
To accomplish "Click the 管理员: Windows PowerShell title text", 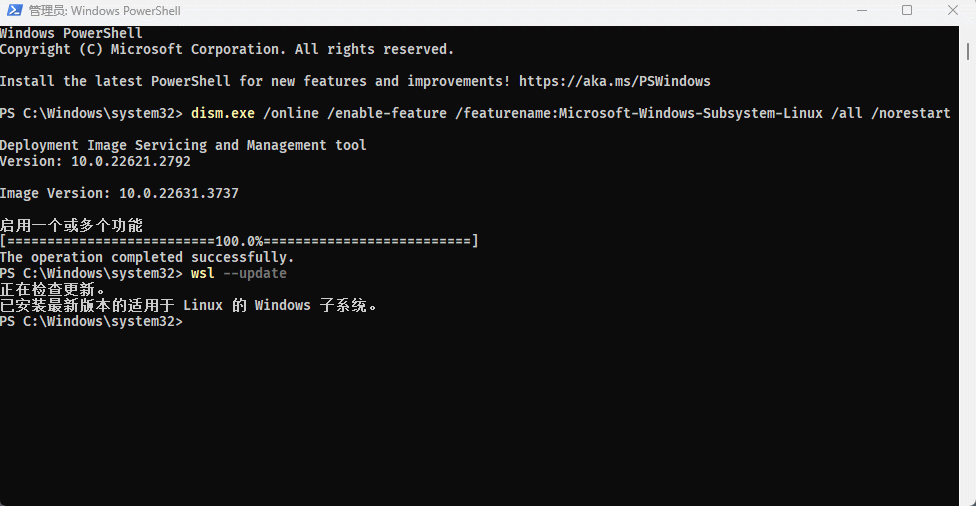I will click(105, 11).
